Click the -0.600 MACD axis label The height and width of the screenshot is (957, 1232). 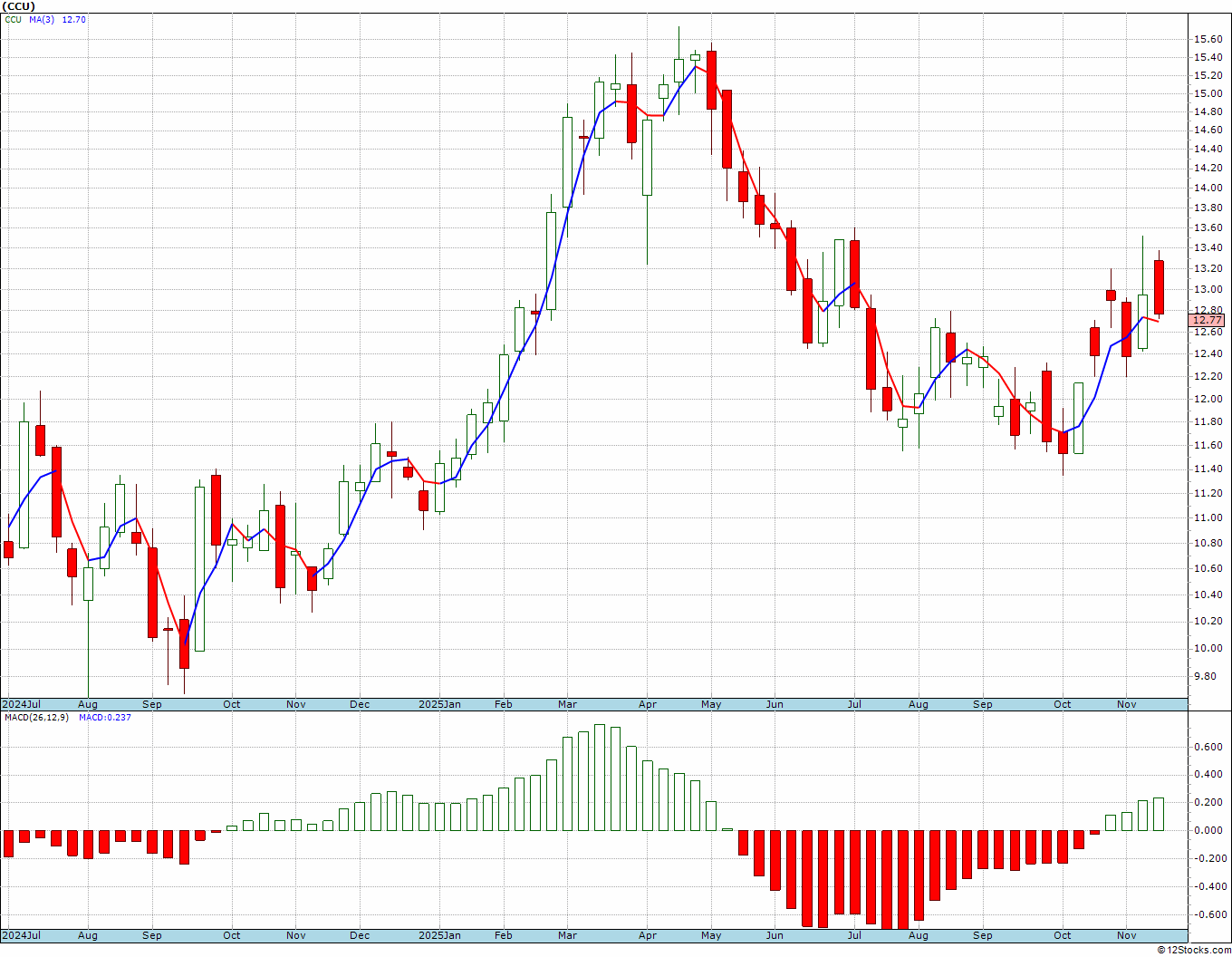[x=1208, y=915]
